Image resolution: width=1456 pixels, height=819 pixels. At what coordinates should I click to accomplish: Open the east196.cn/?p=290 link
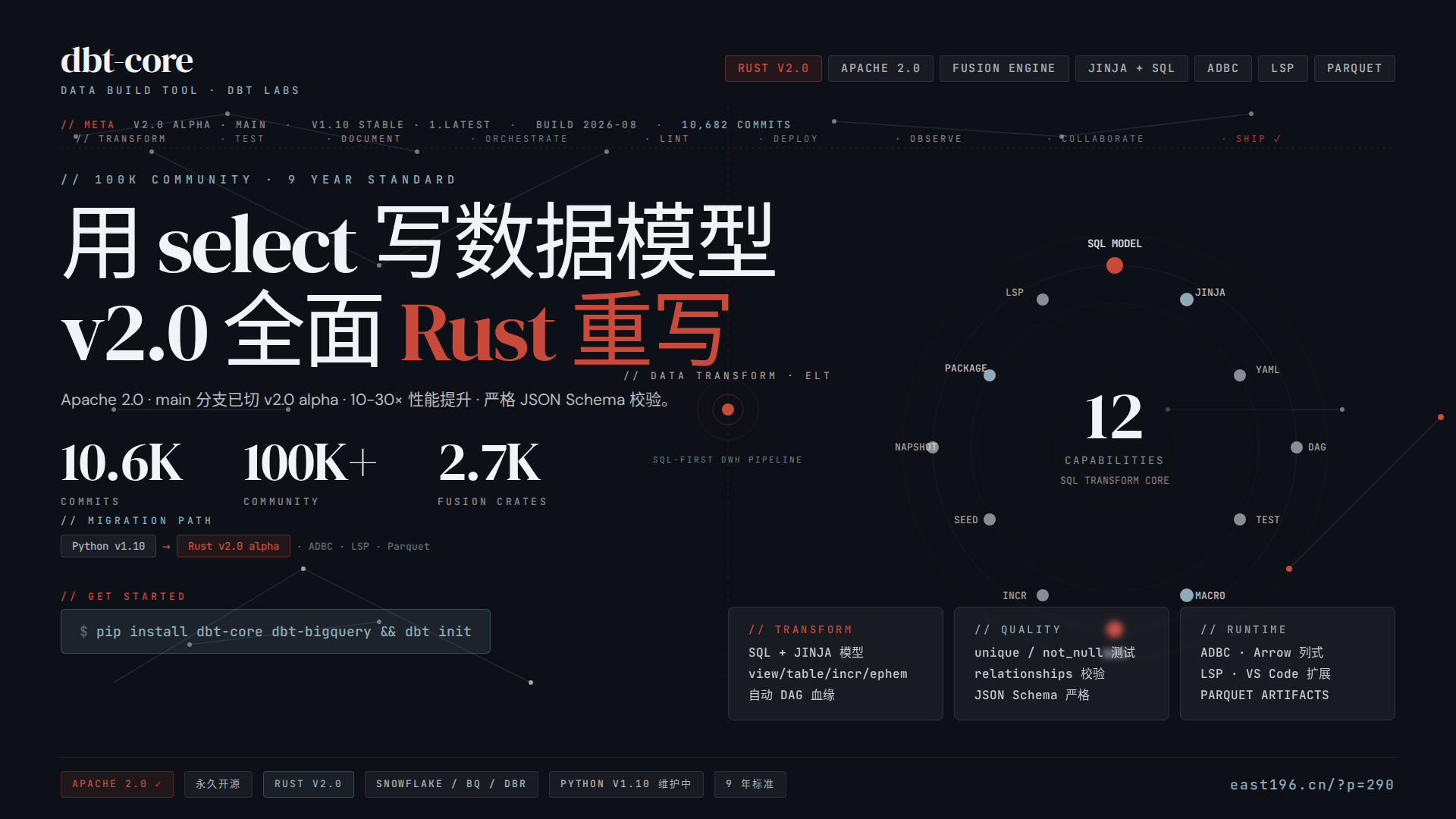click(x=1312, y=785)
